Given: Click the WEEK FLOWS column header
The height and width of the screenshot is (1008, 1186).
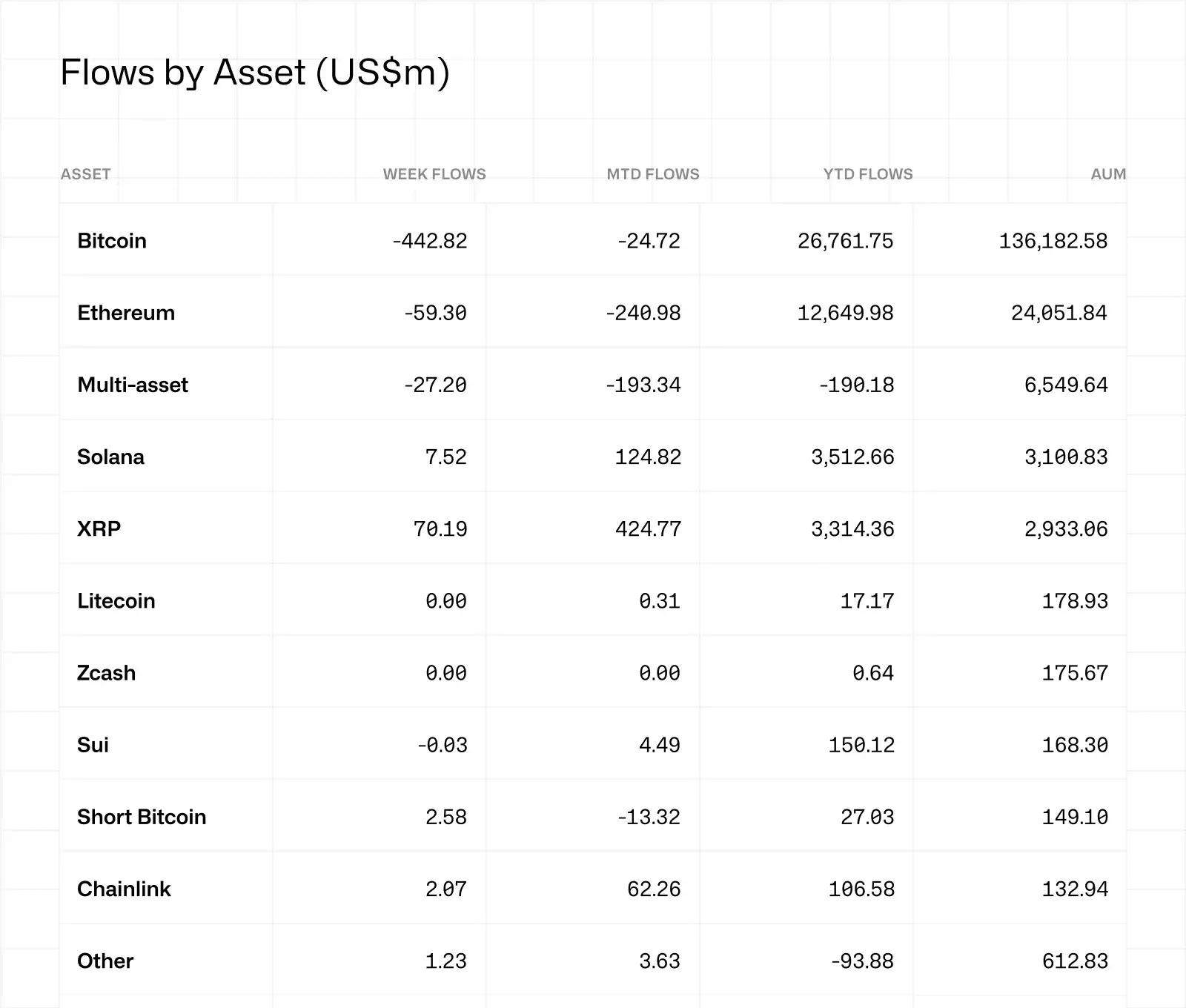Looking at the screenshot, I should click(x=434, y=174).
